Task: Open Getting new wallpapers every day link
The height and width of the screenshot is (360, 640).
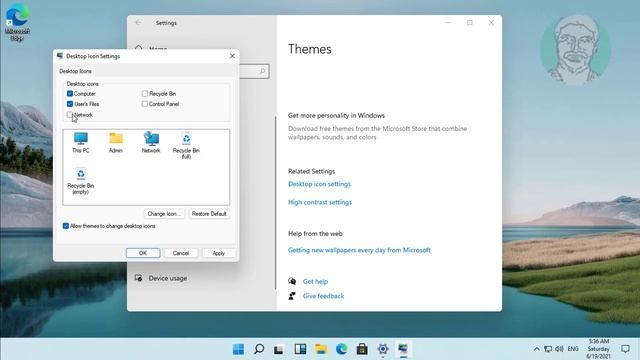Action: (x=359, y=250)
